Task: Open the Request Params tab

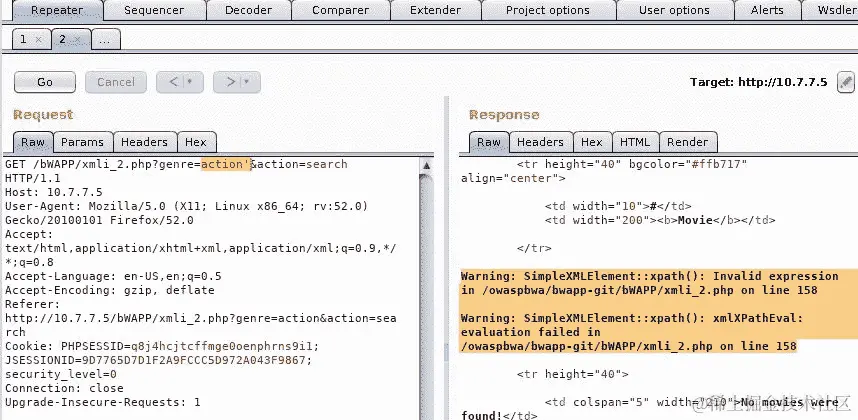Action: pyautogui.click(x=83, y=142)
